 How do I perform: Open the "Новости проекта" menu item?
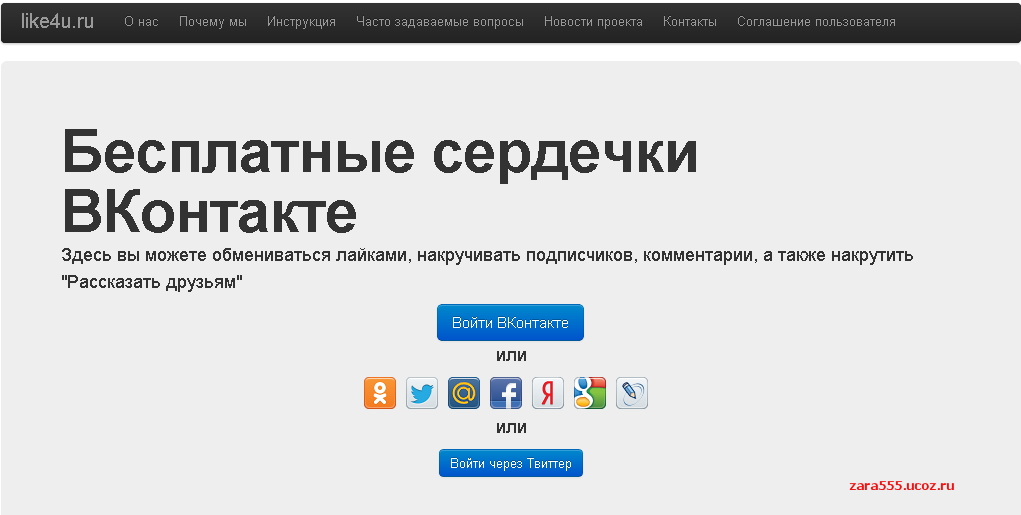(593, 21)
